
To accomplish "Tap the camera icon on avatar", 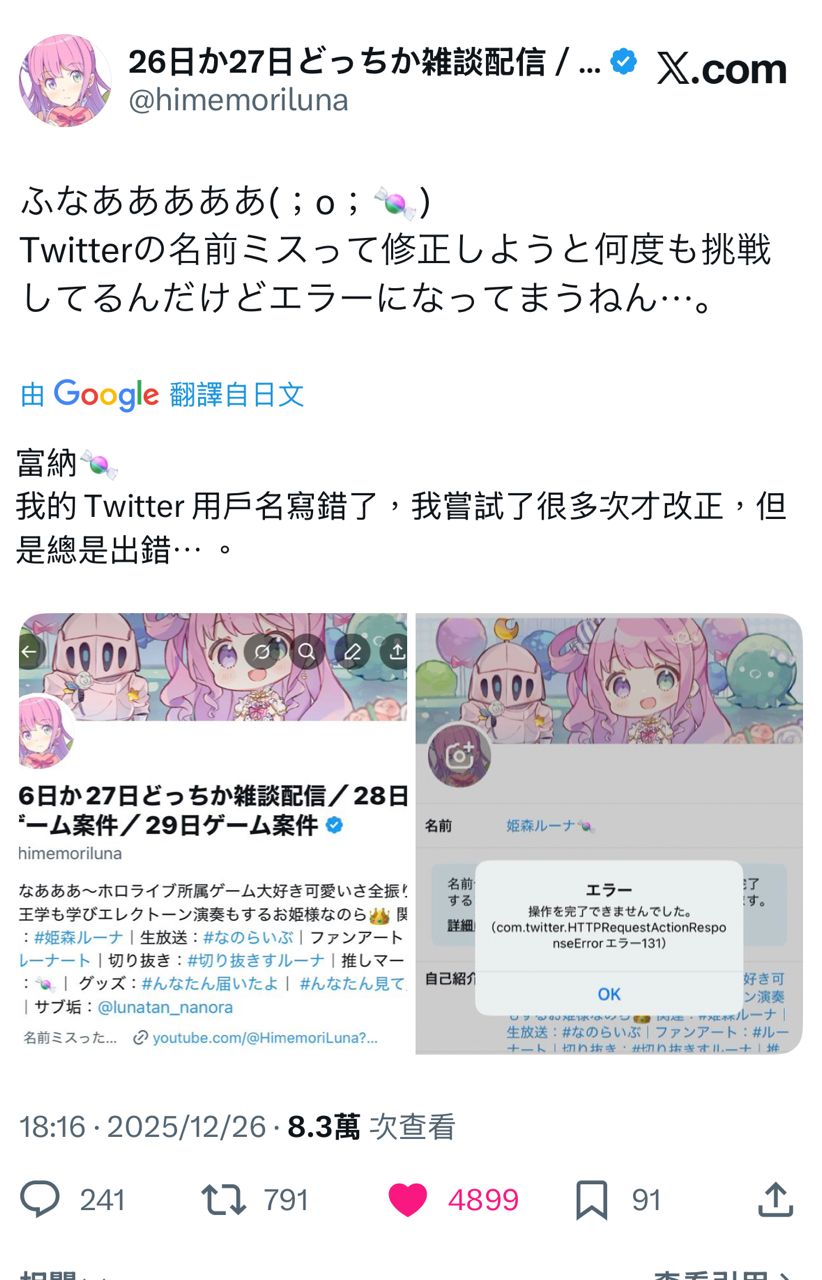I will pos(459,756).
